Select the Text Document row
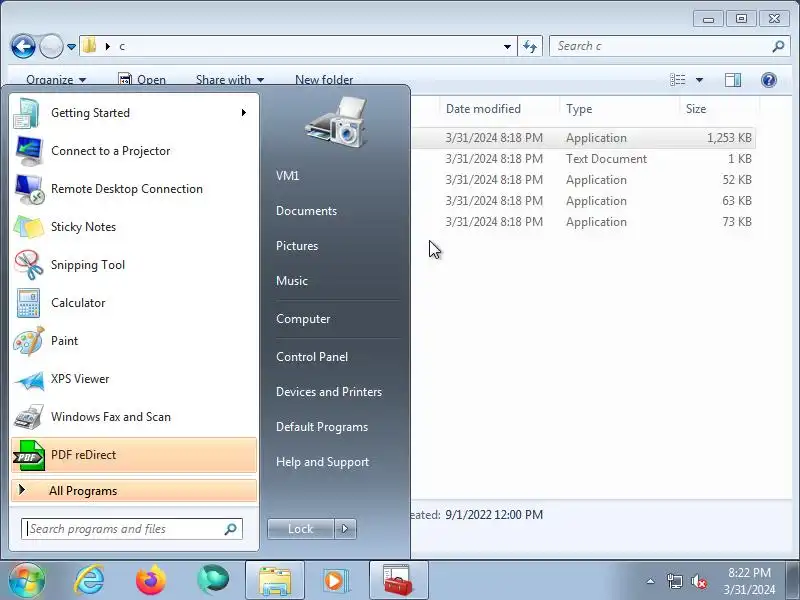800x600 pixels. (584, 159)
